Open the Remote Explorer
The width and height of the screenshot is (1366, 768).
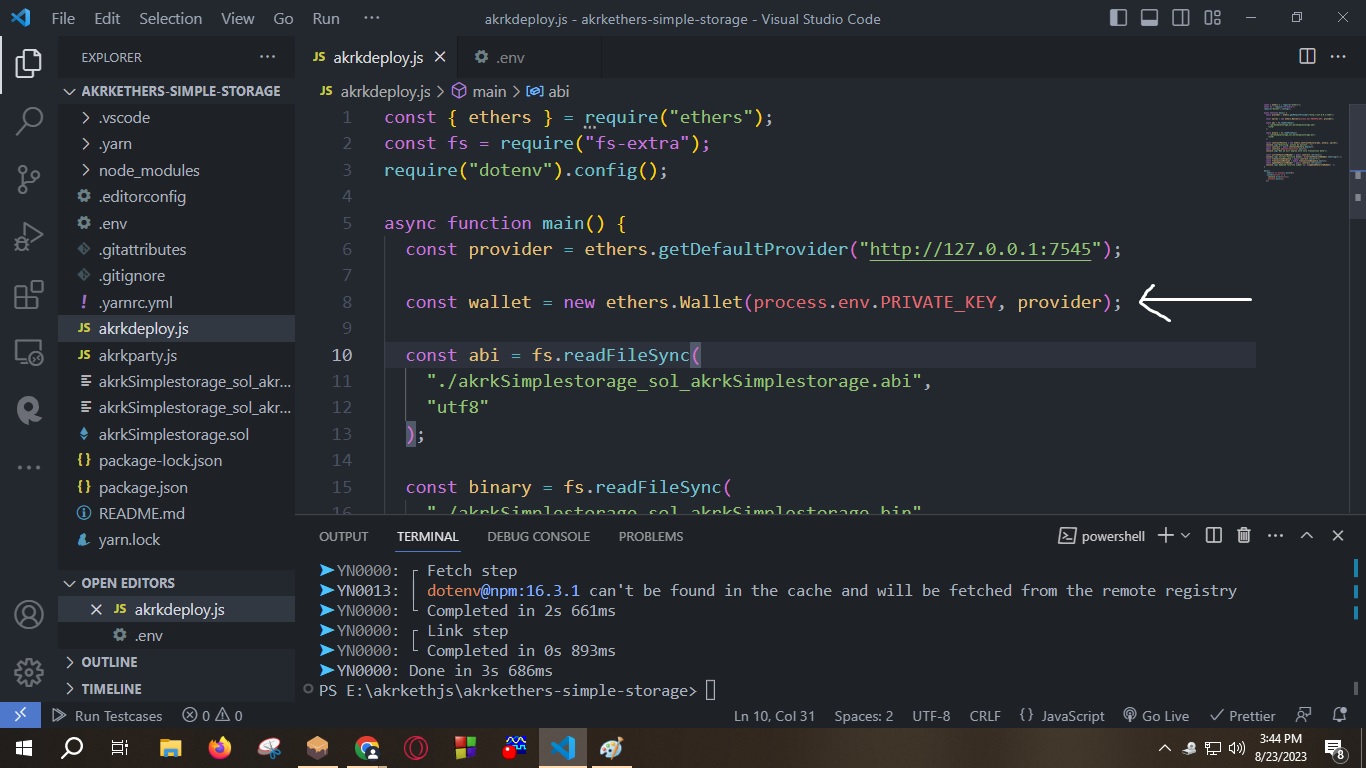pyautogui.click(x=29, y=352)
